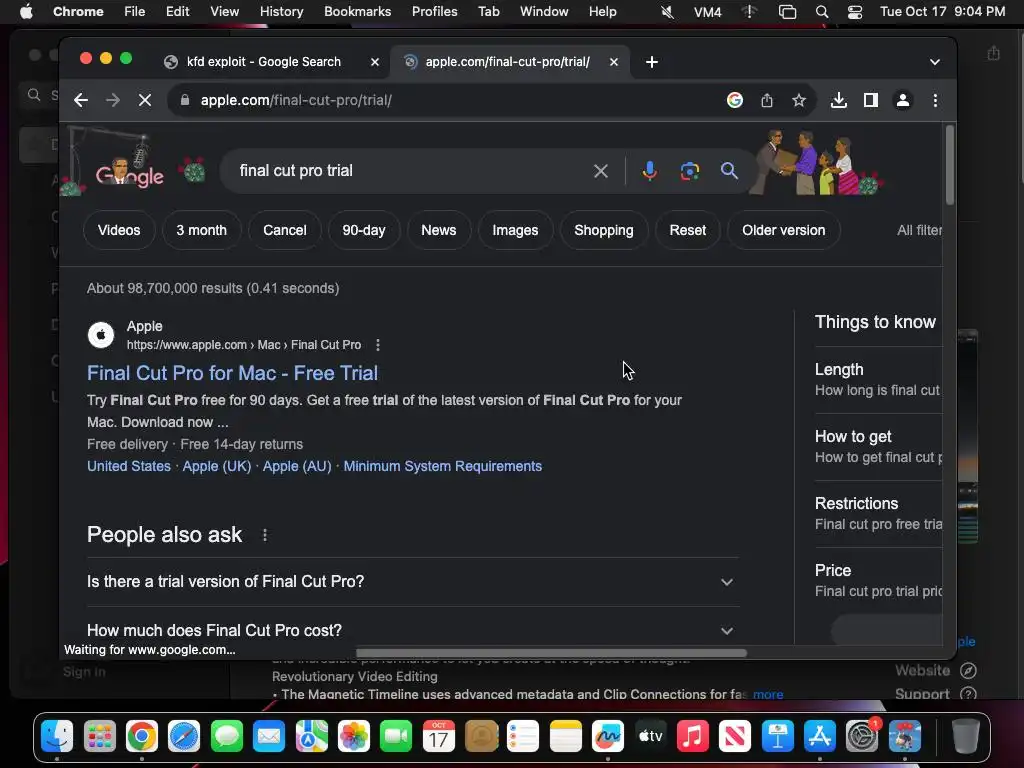1024x768 pixels.
Task: Toggle Chrome side panel icon
Action: coord(871,100)
